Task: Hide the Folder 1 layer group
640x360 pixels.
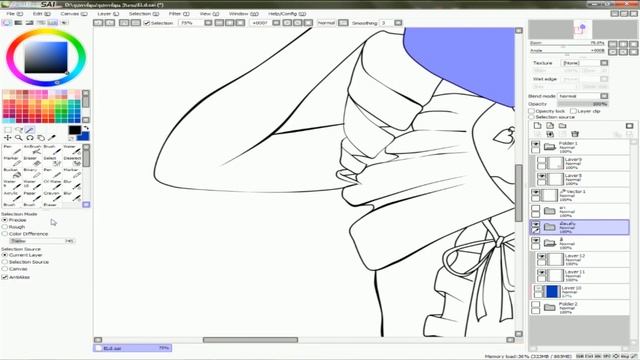Action: pyautogui.click(x=536, y=144)
